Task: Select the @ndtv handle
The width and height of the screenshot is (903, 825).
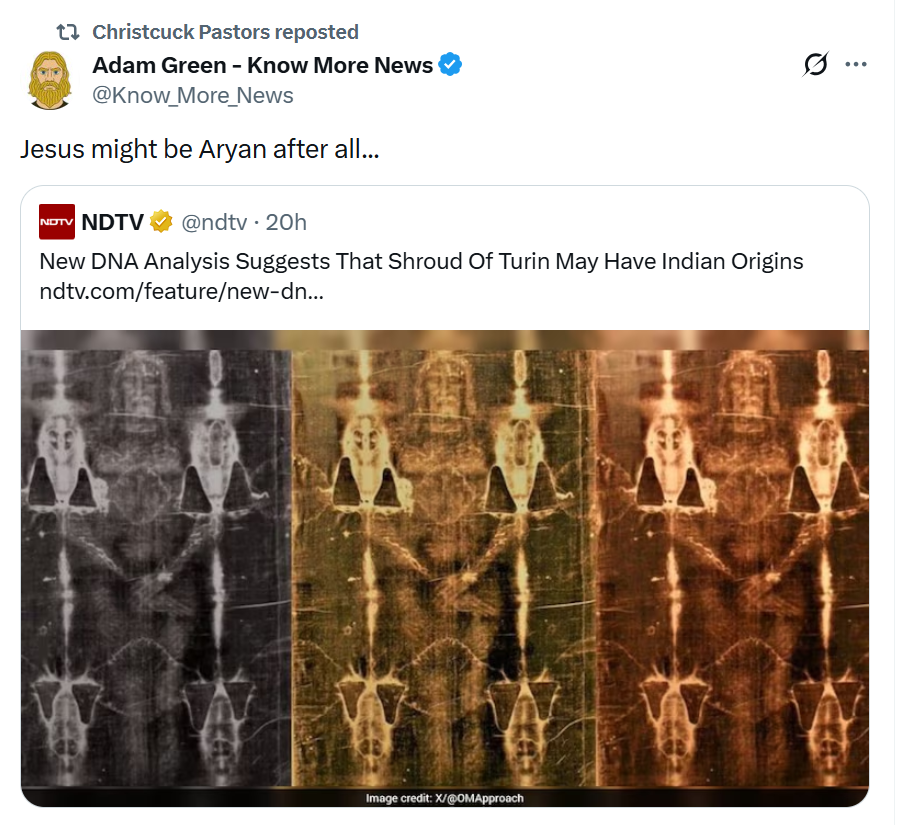Action: click(215, 221)
